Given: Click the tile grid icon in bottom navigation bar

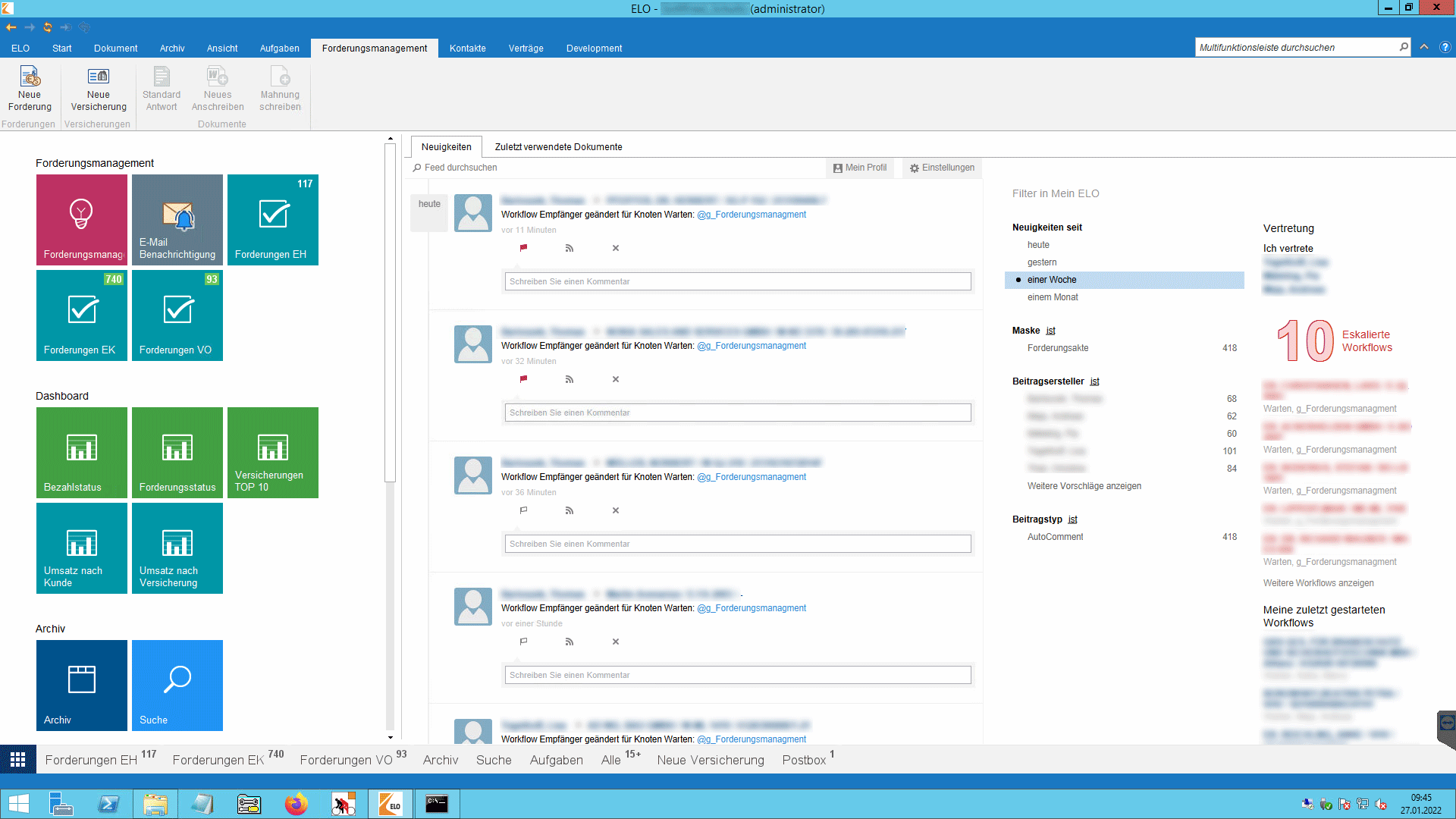Looking at the screenshot, I should point(18,759).
